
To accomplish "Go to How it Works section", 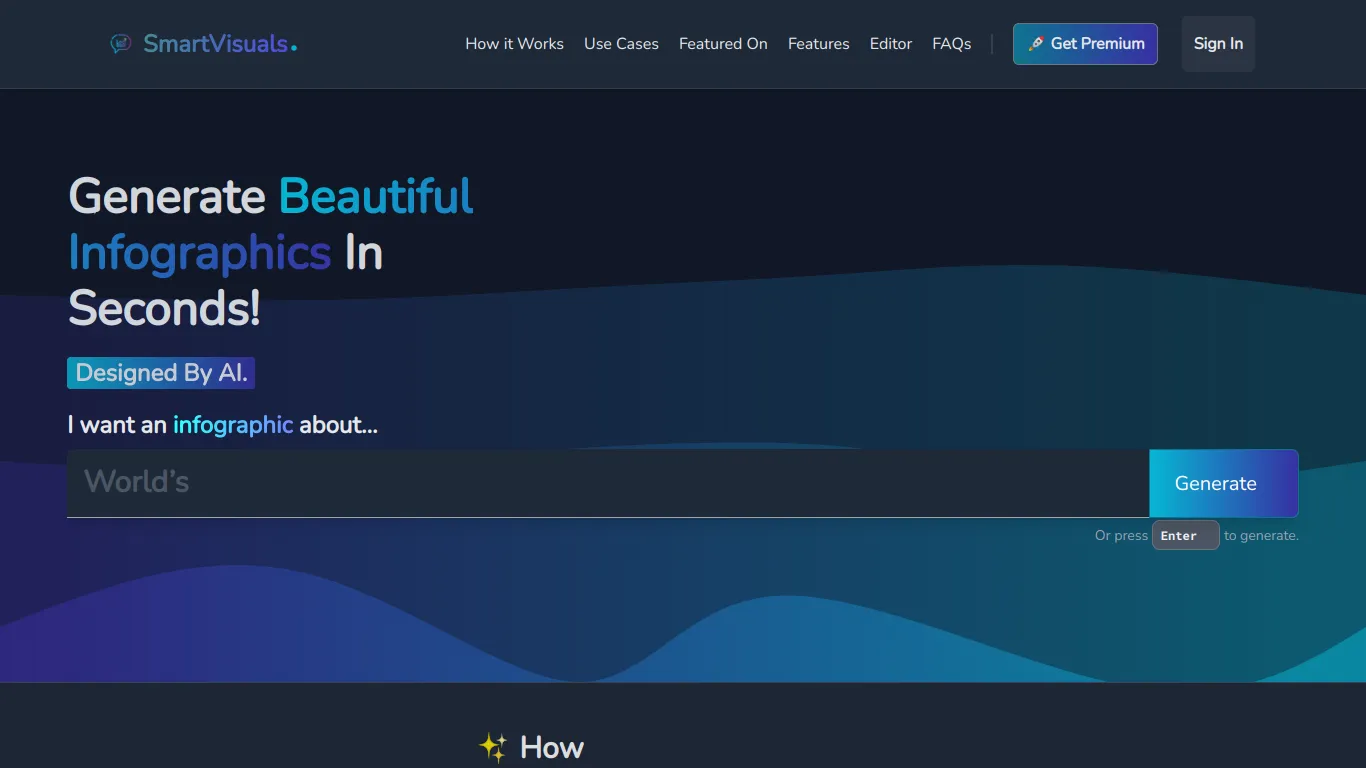I will click(x=514, y=44).
